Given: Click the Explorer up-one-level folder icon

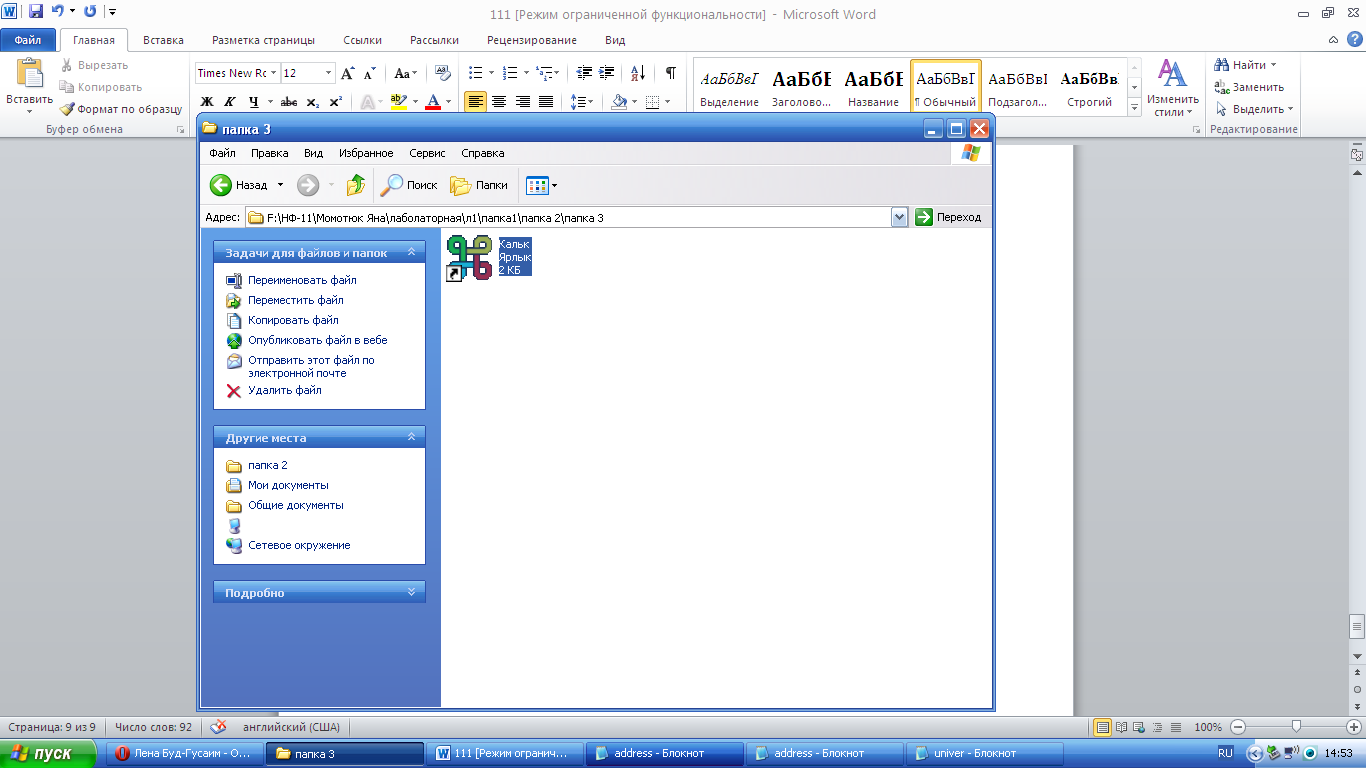Looking at the screenshot, I should [356, 185].
